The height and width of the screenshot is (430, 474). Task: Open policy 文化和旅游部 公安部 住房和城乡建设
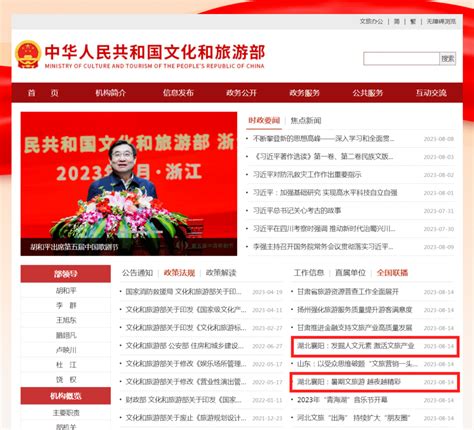(185, 346)
